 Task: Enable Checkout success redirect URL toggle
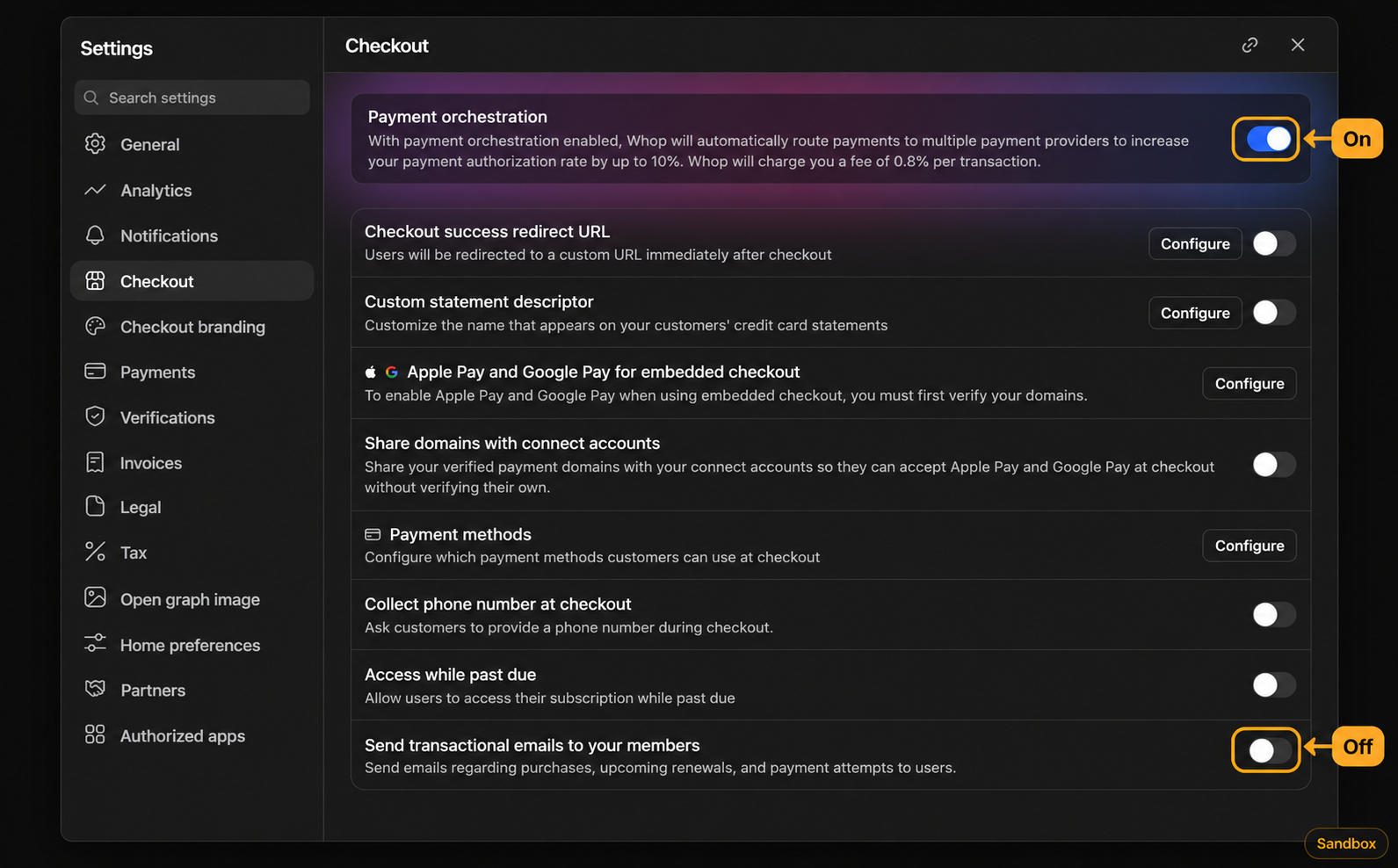coord(1274,243)
